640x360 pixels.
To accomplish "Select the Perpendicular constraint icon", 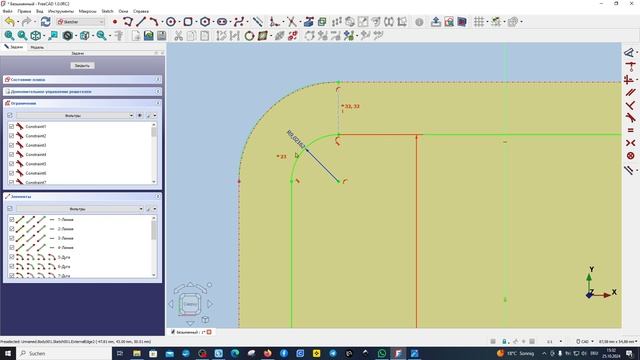I will pos(631,105).
